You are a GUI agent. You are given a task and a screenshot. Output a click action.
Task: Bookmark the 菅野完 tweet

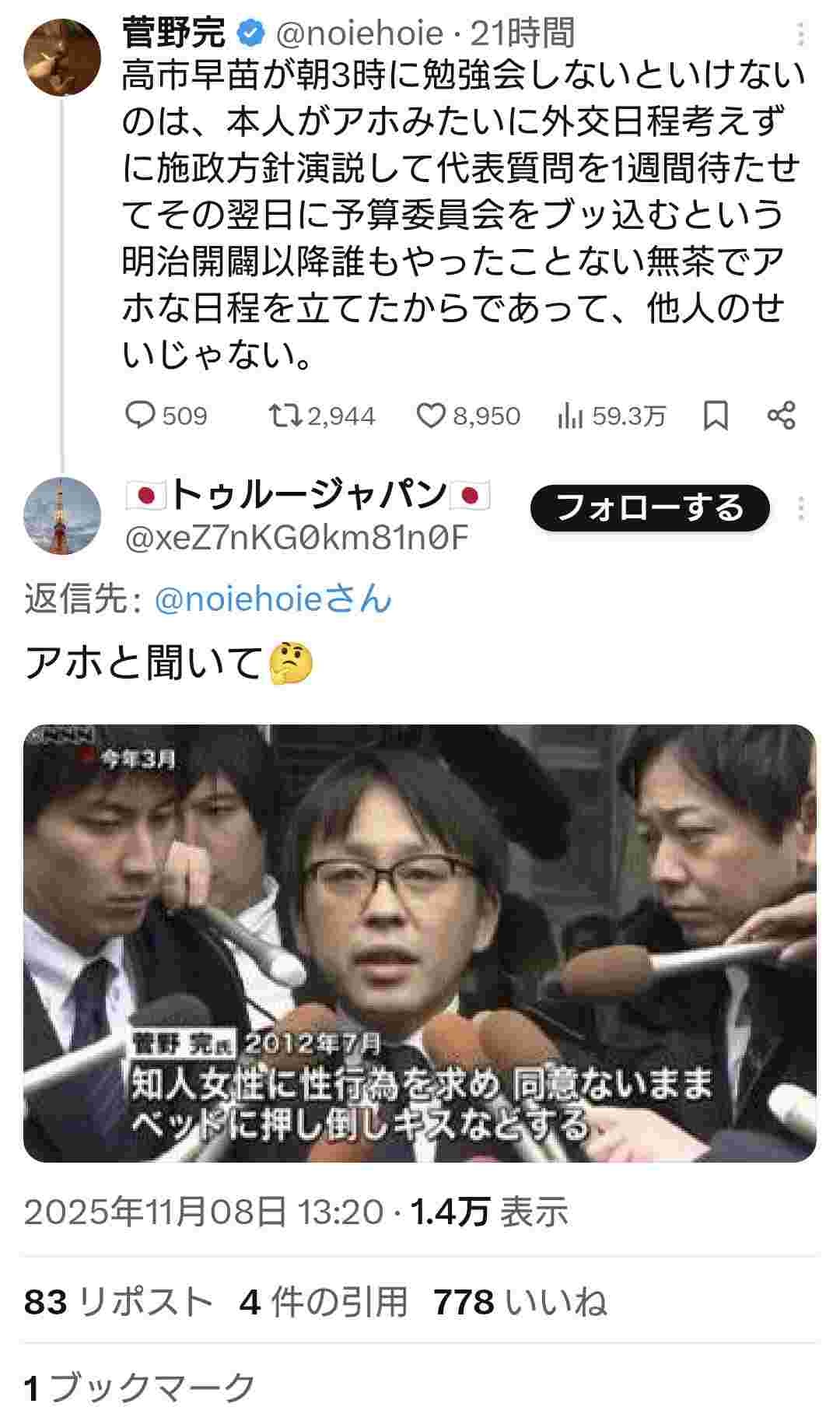pyautogui.click(x=716, y=416)
